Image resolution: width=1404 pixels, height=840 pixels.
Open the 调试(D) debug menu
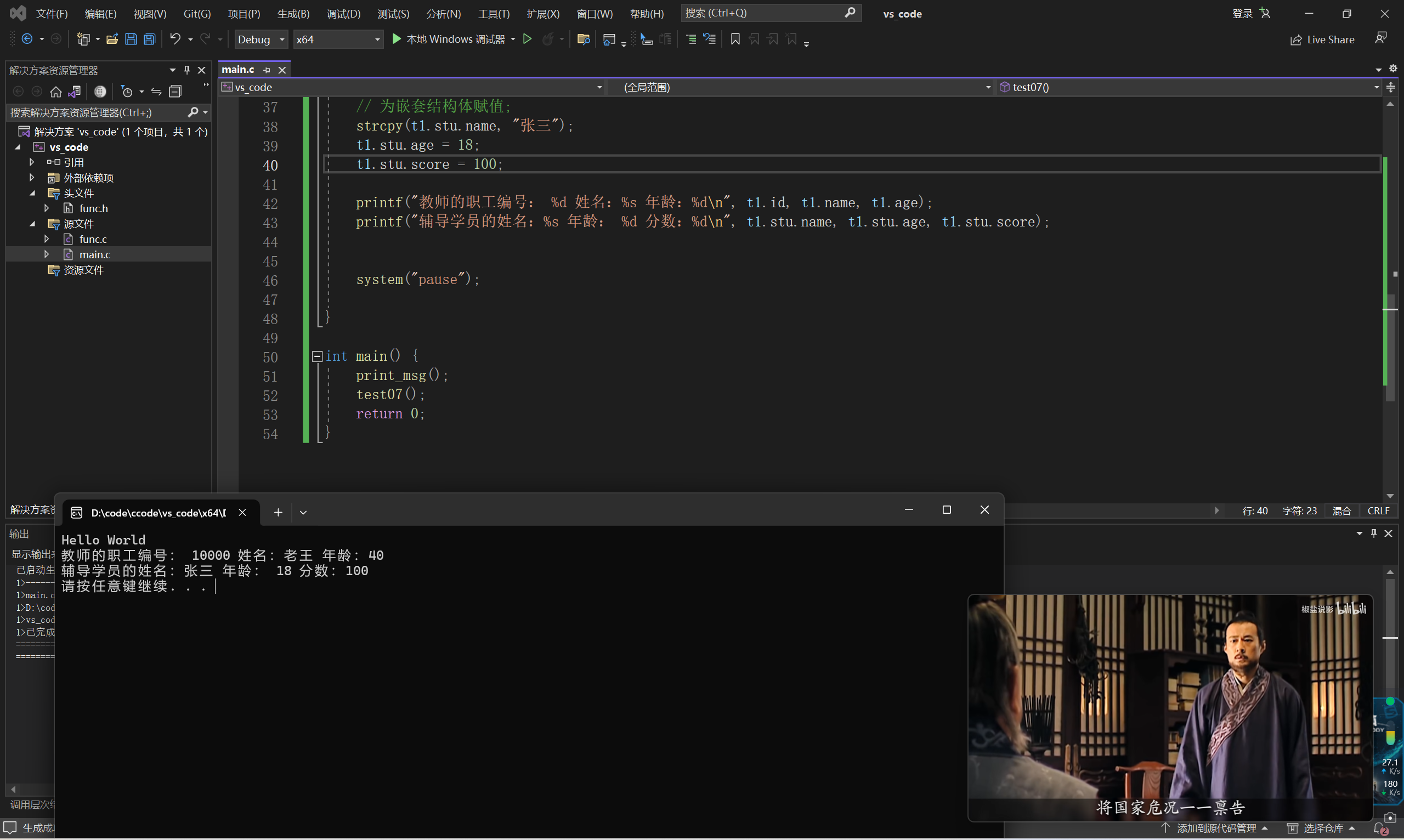pos(344,14)
